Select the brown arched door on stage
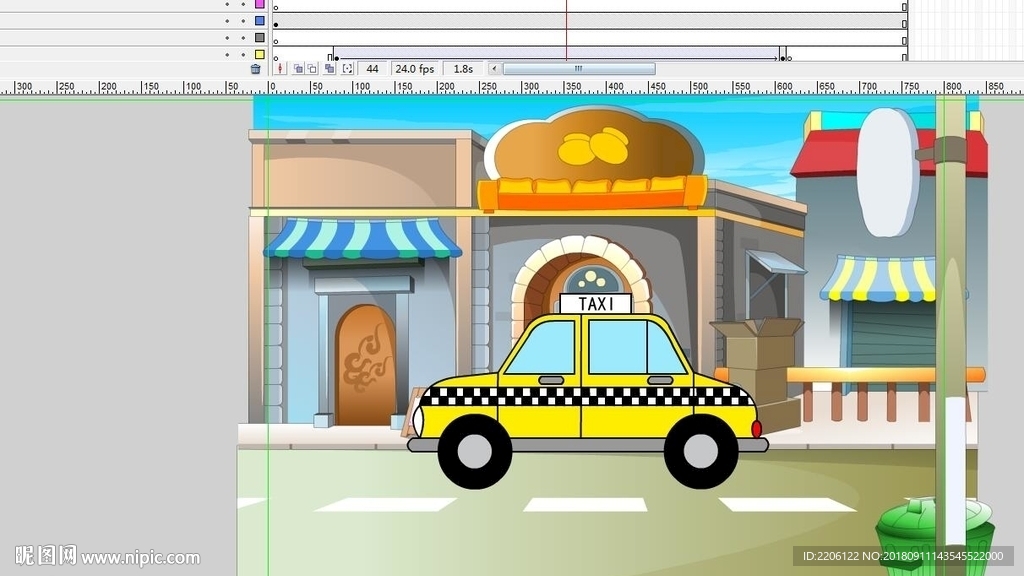This screenshot has width=1024, height=576. 366,365
